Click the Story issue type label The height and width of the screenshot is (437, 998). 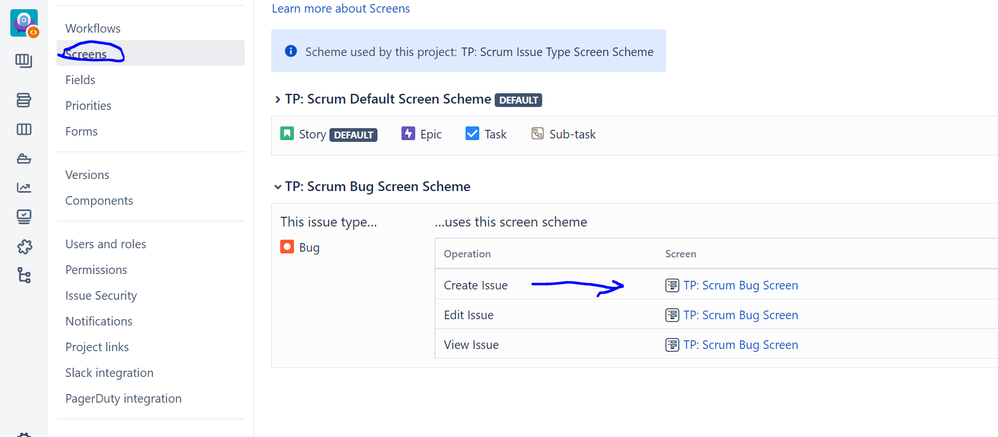(x=313, y=134)
